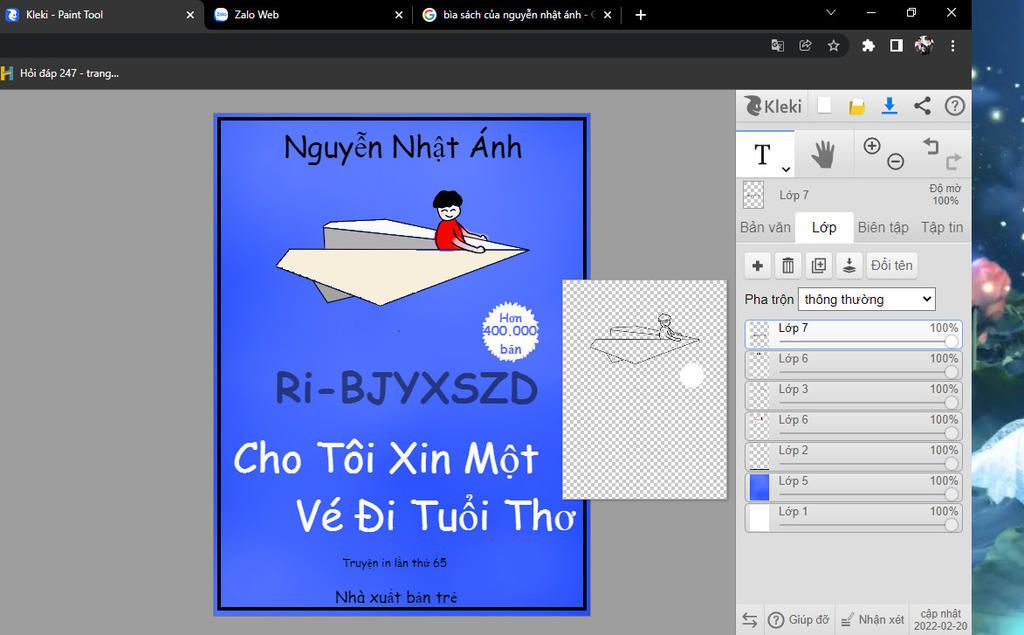Click the current layer preview next to Lớp 7 label

click(x=754, y=195)
